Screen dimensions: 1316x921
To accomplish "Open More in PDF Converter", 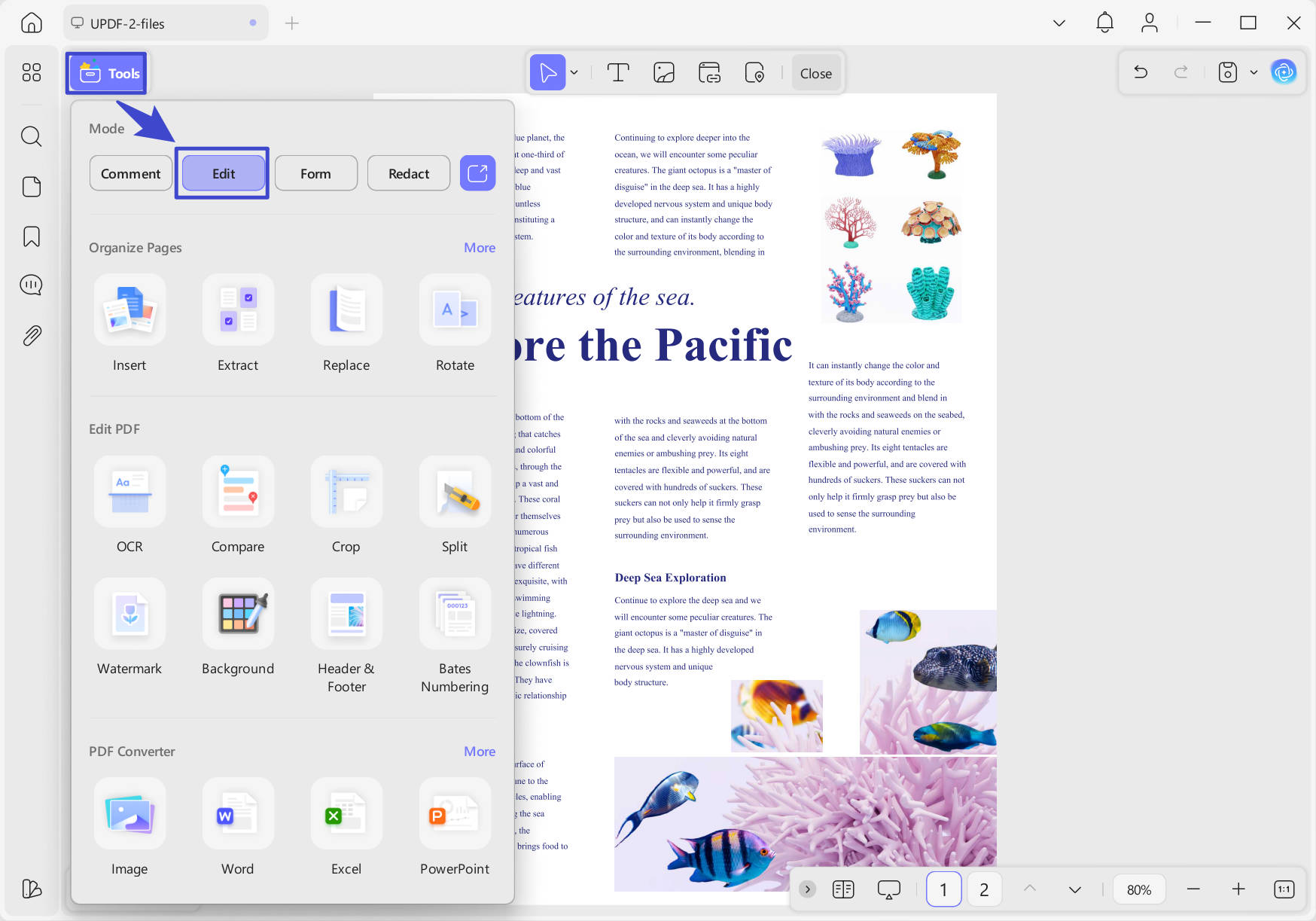I will pos(480,752).
